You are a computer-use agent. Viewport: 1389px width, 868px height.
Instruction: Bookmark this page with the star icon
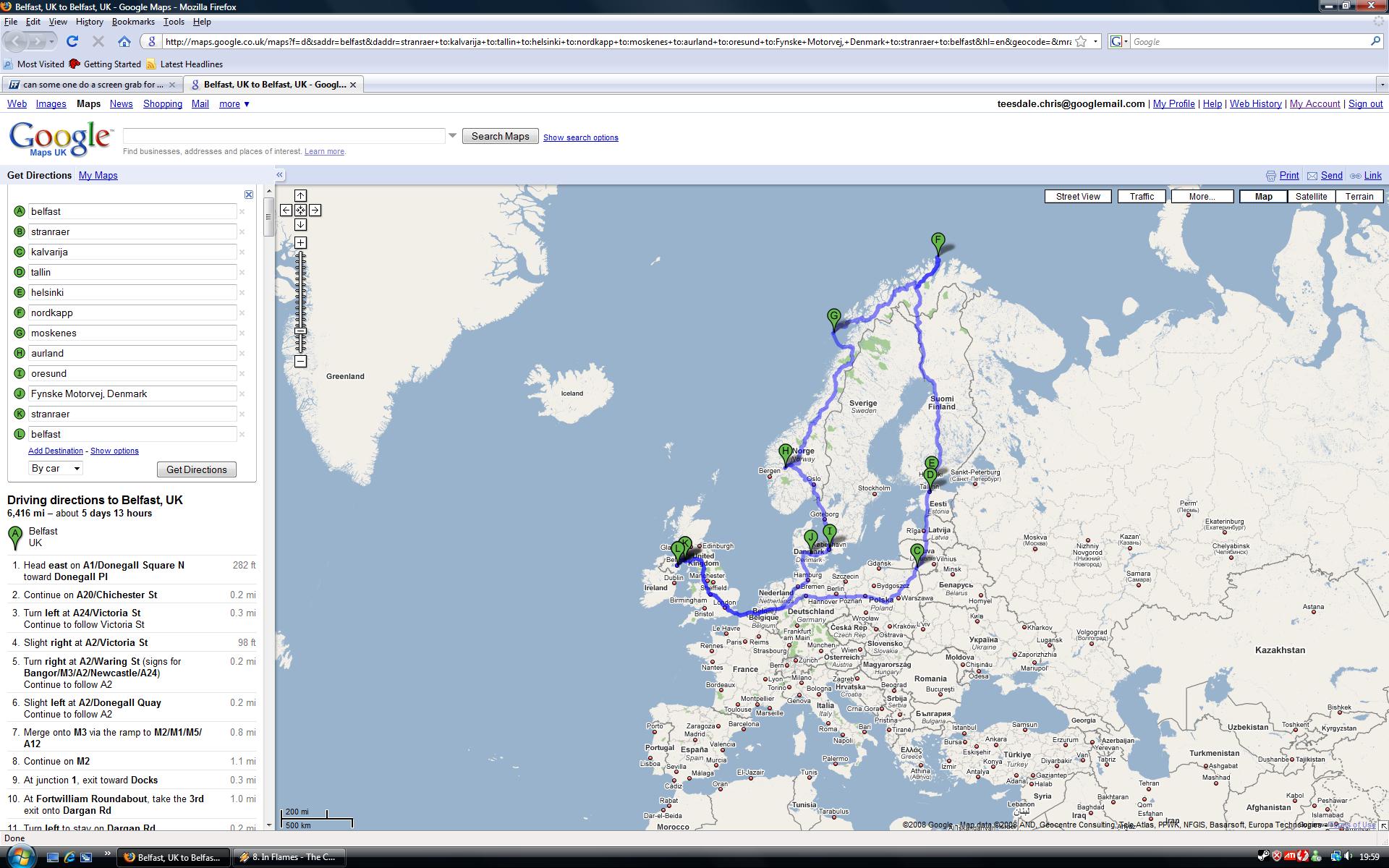(1081, 42)
